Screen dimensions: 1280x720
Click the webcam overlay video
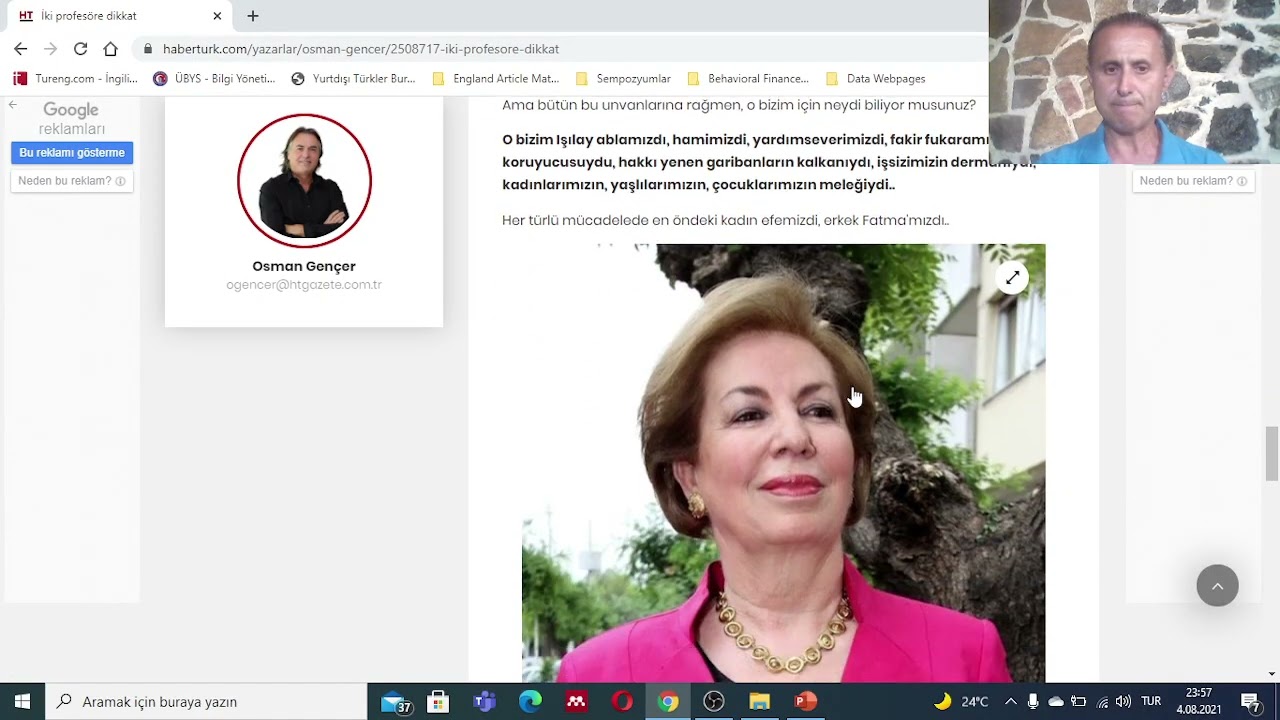(1134, 82)
